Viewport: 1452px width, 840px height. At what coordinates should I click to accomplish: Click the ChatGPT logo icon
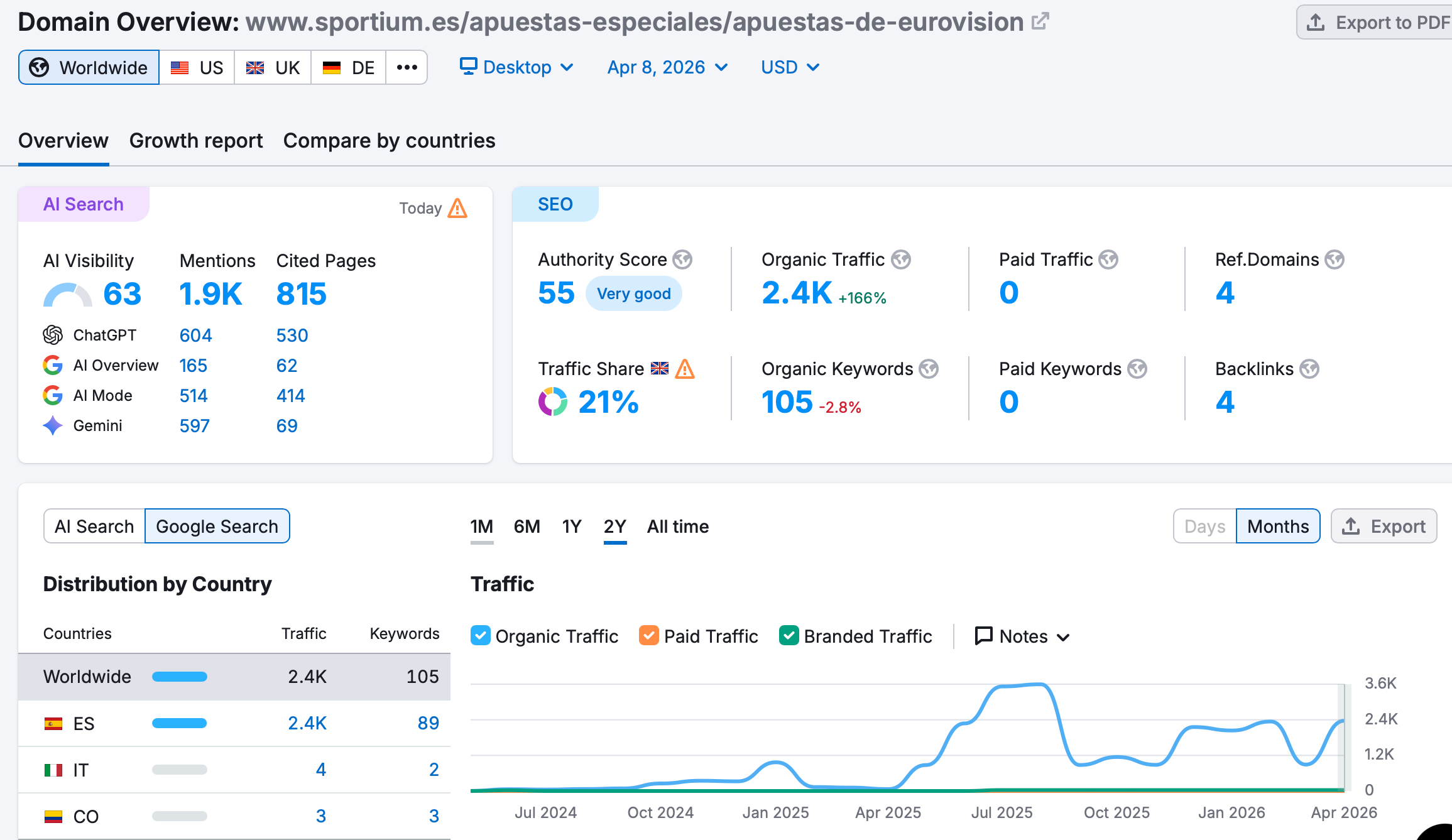pos(53,335)
